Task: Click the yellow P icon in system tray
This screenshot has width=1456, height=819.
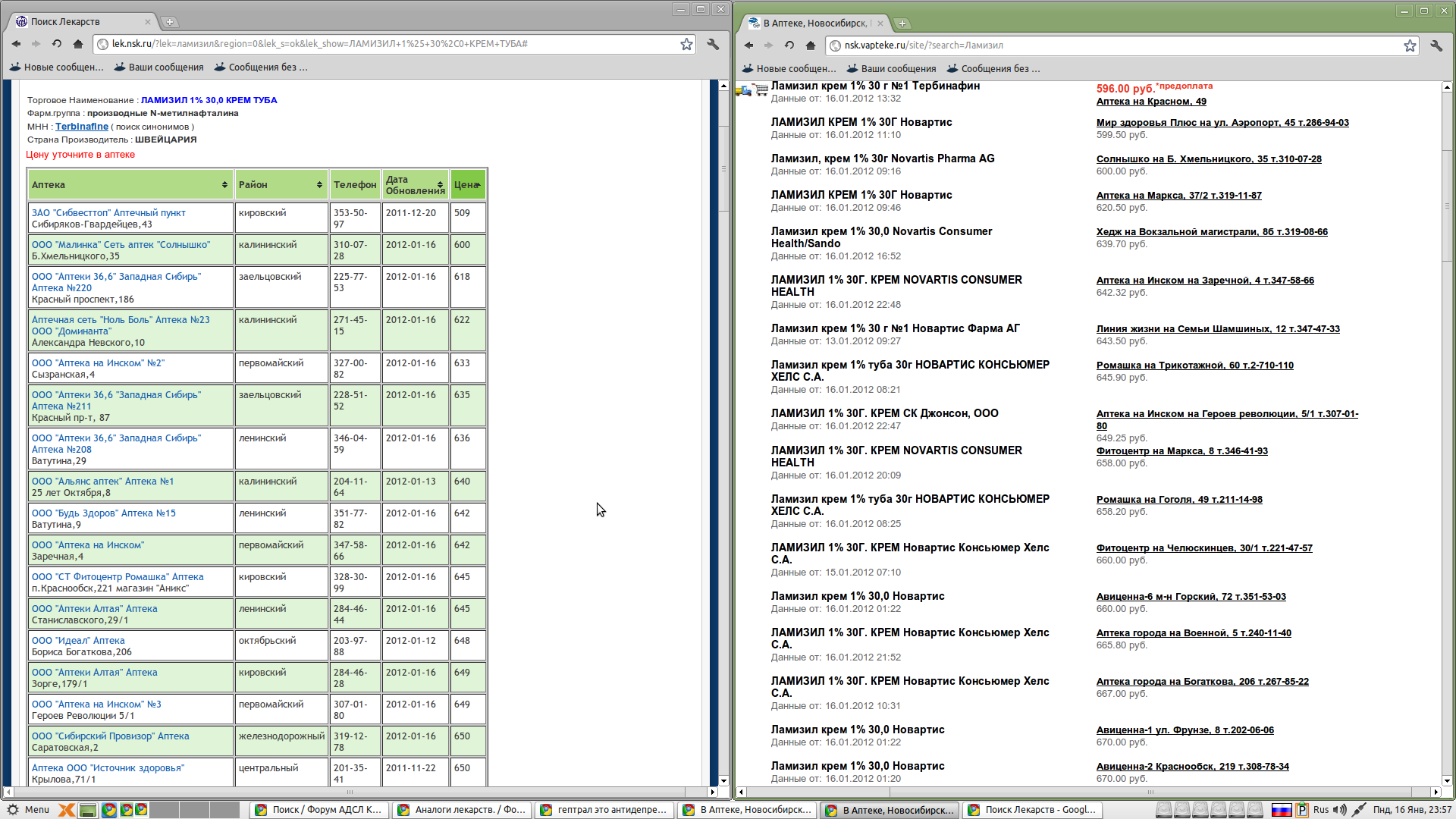Action: point(1302,810)
